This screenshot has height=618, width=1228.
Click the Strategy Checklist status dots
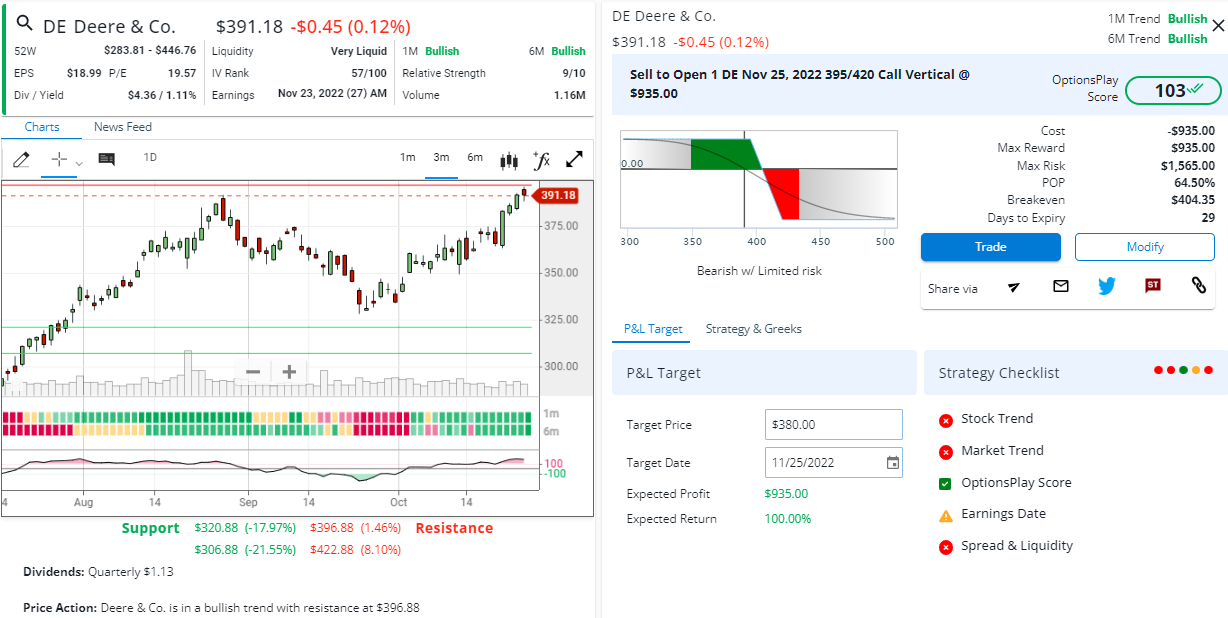[1183, 370]
